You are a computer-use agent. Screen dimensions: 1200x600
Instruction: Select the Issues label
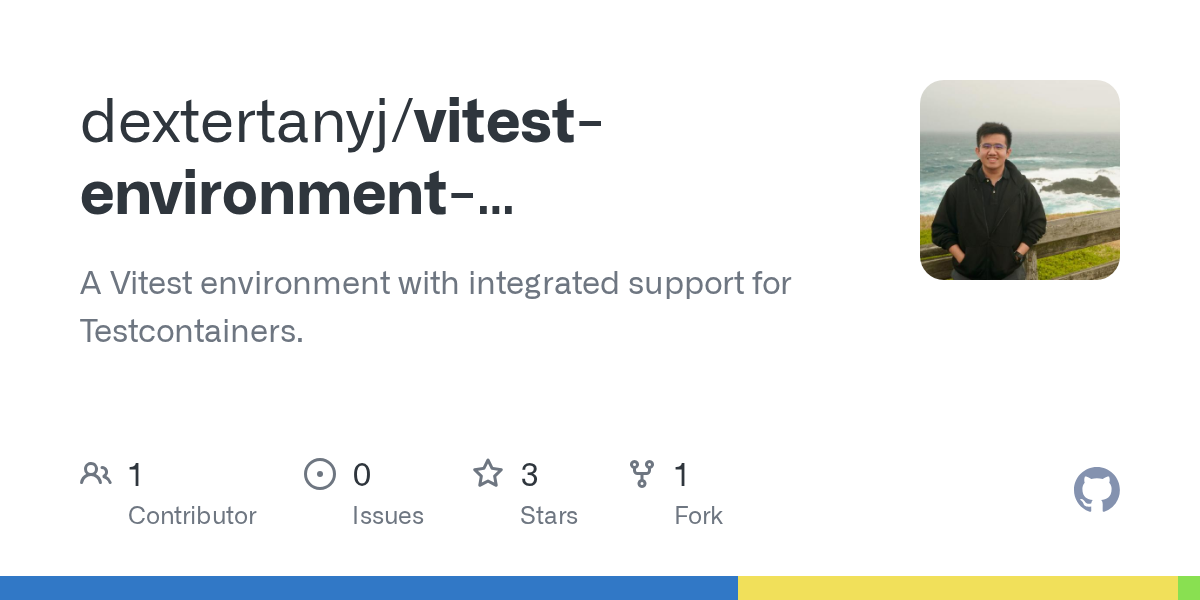click(x=388, y=516)
